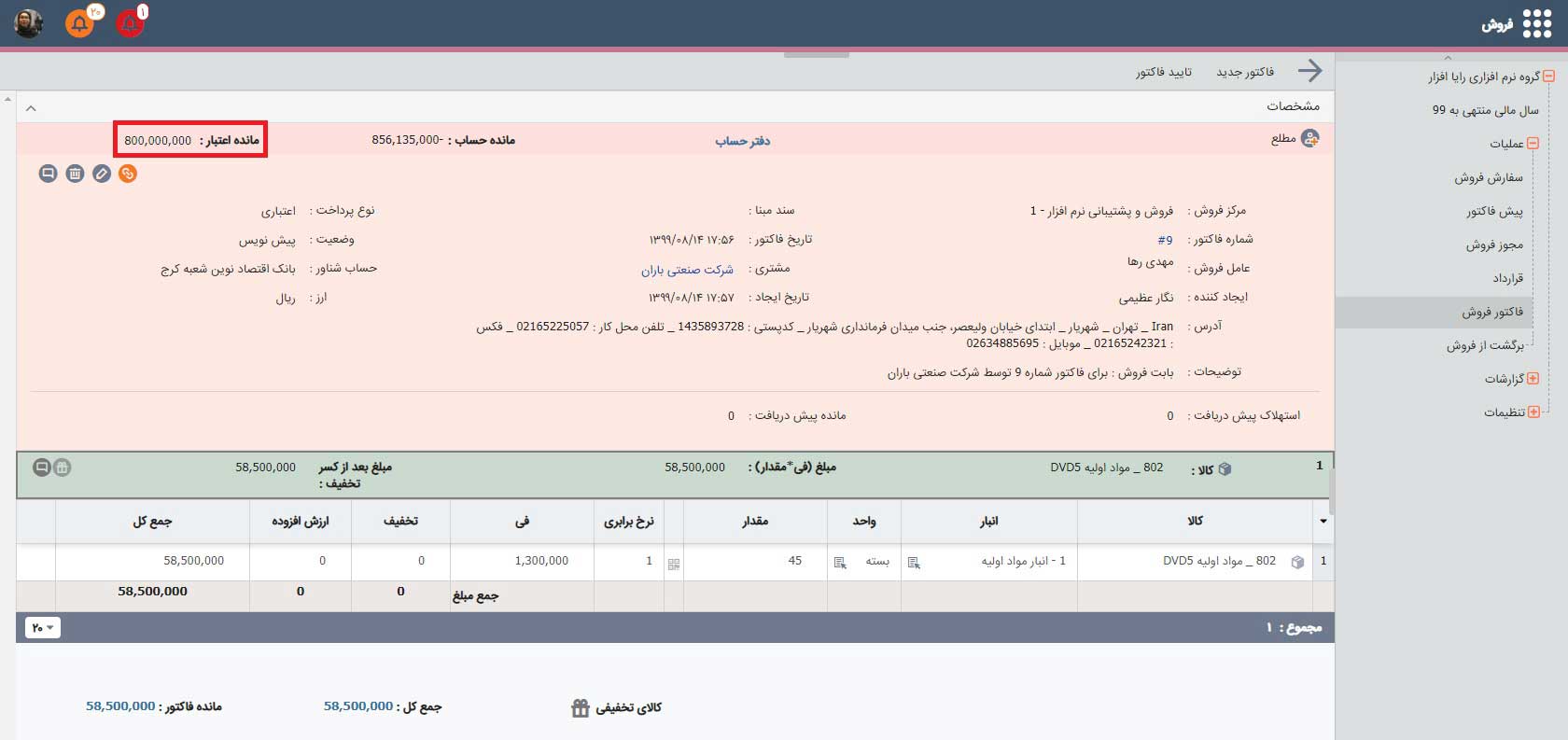
Task: Open برگشت از فروش in sidebar
Action: [1485, 345]
